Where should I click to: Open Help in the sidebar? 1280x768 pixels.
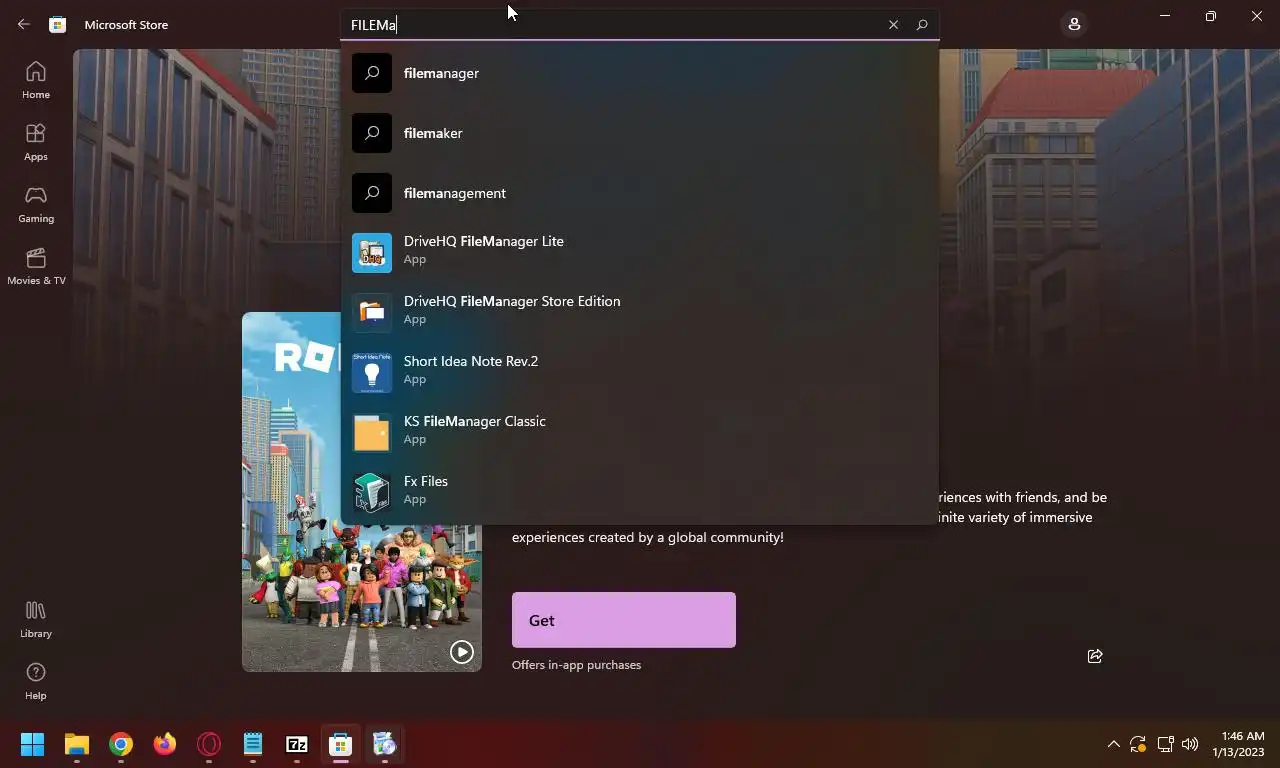[x=36, y=681]
